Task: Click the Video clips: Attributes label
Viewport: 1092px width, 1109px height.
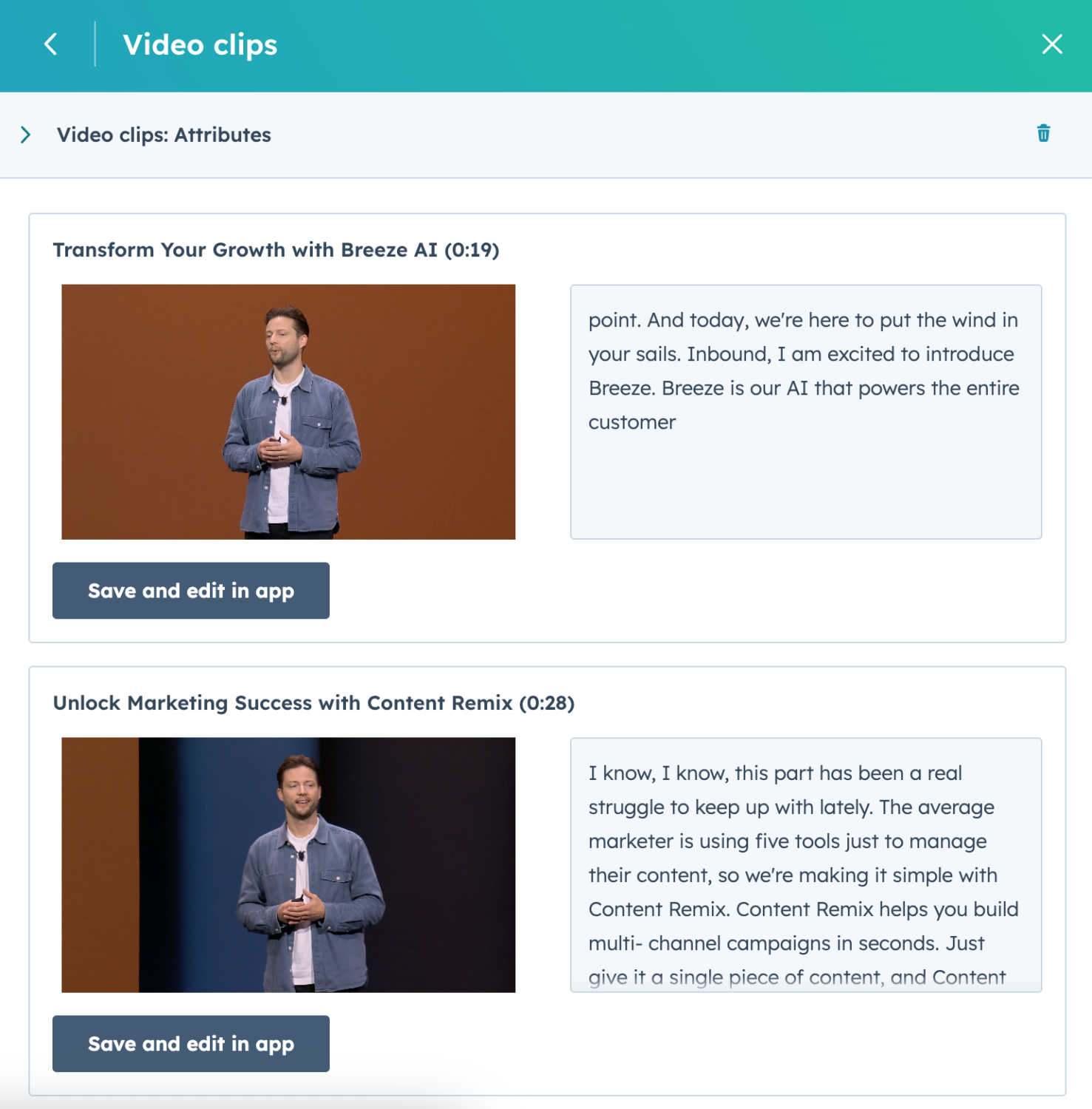Action: [x=164, y=135]
